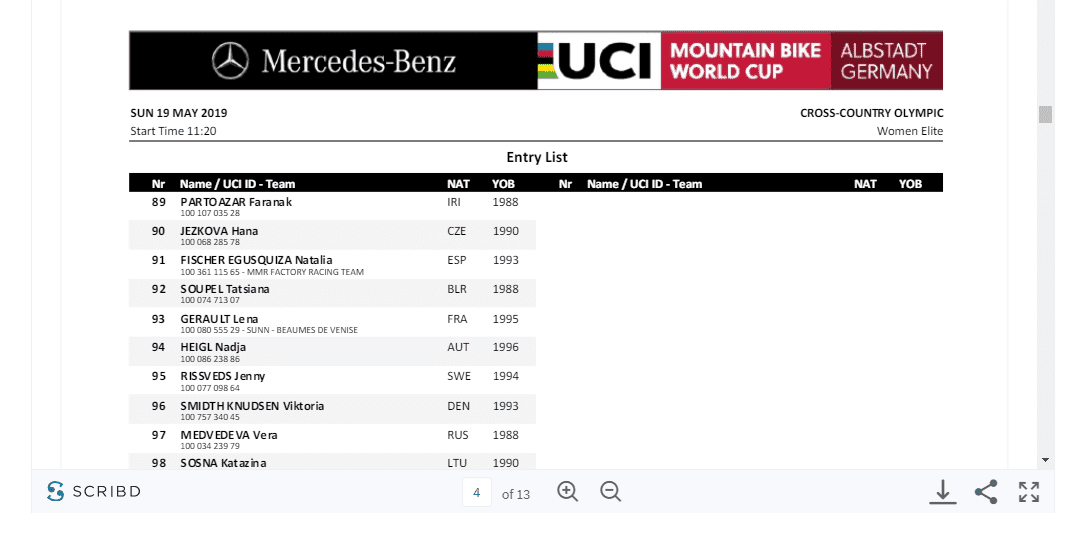Download the entry list document
This screenshot has height=549, width=1081.
[942, 492]
